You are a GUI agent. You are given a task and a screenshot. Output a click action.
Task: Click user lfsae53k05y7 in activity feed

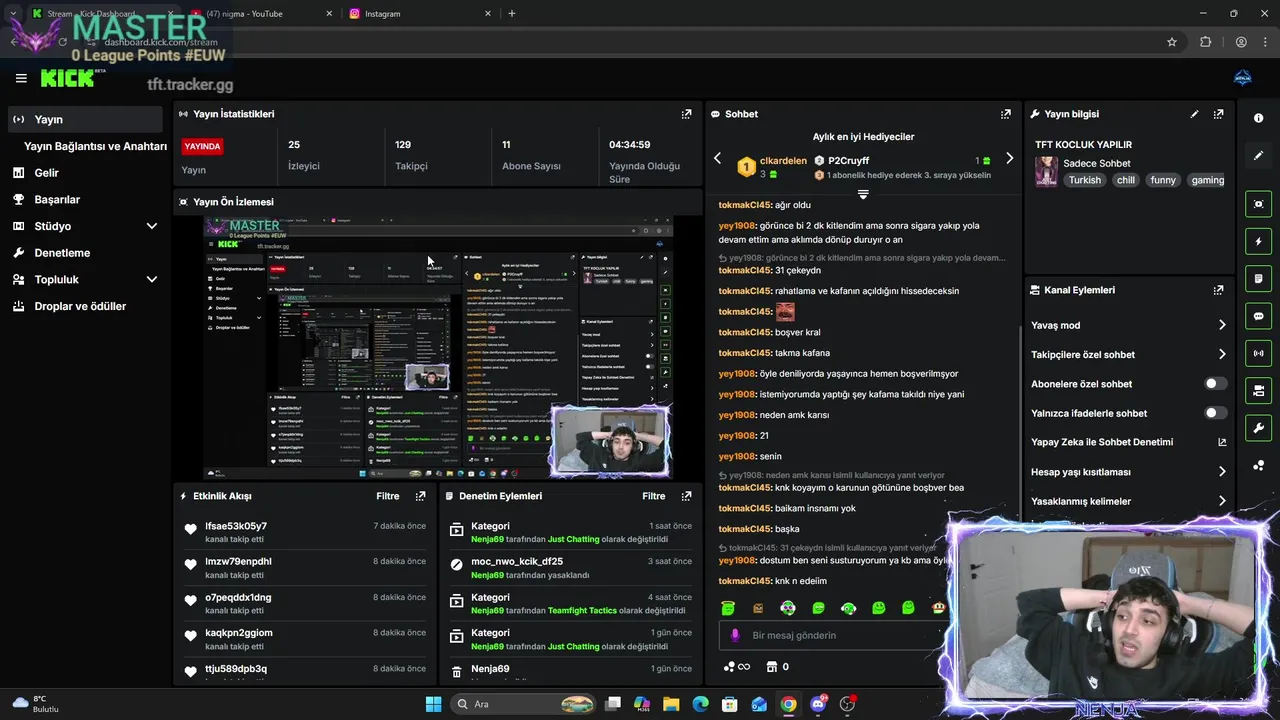click(x=236, y=526)
